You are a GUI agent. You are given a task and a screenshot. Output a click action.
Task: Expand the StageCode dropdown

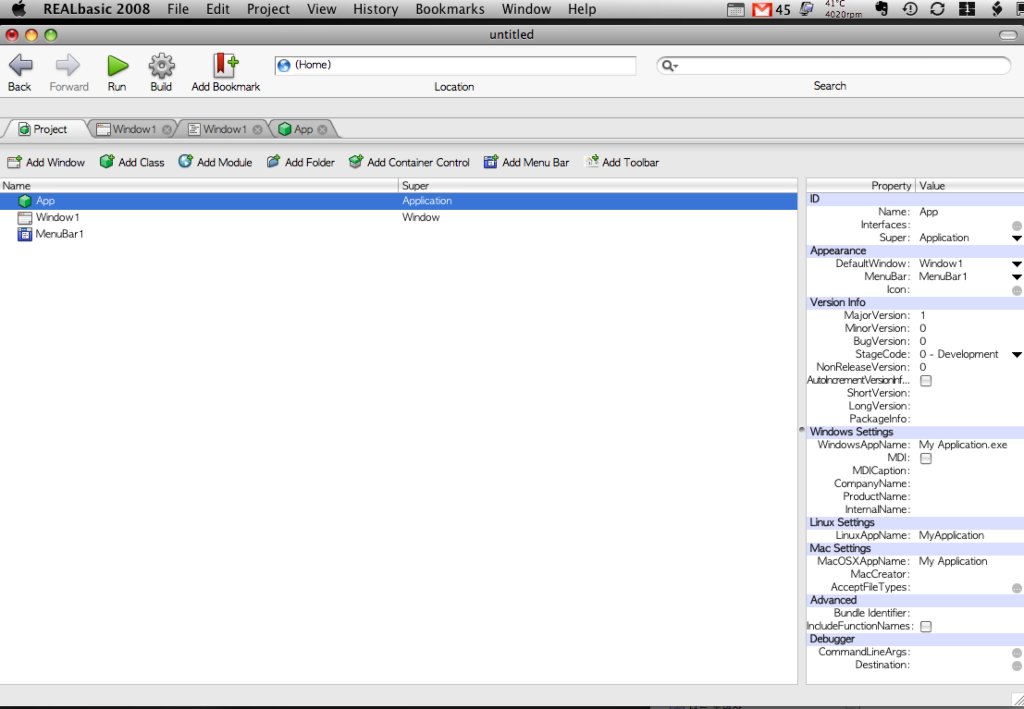pyautogui.click(x=1017, y=355)
